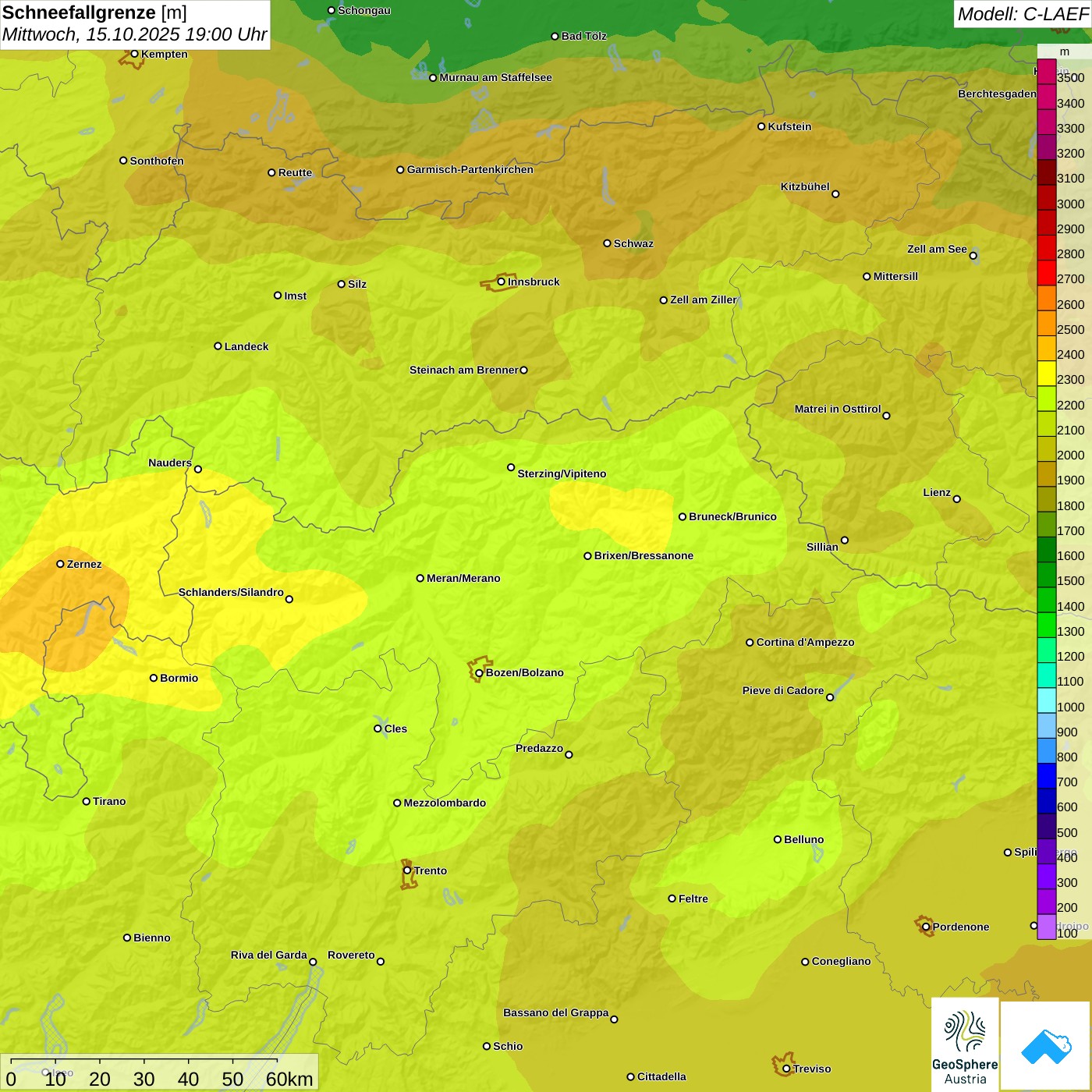Click the 'Imst' label
The height and width of the screenshot is (1092, 1092).
(296, 296)
